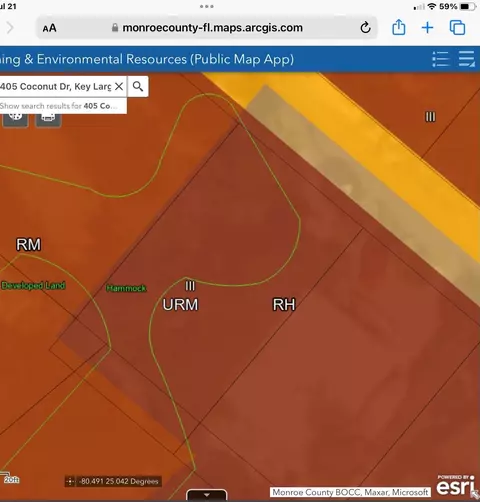Tap the Safari reload page icon
The height and width of the screenshot is (502, 480).
365,28
